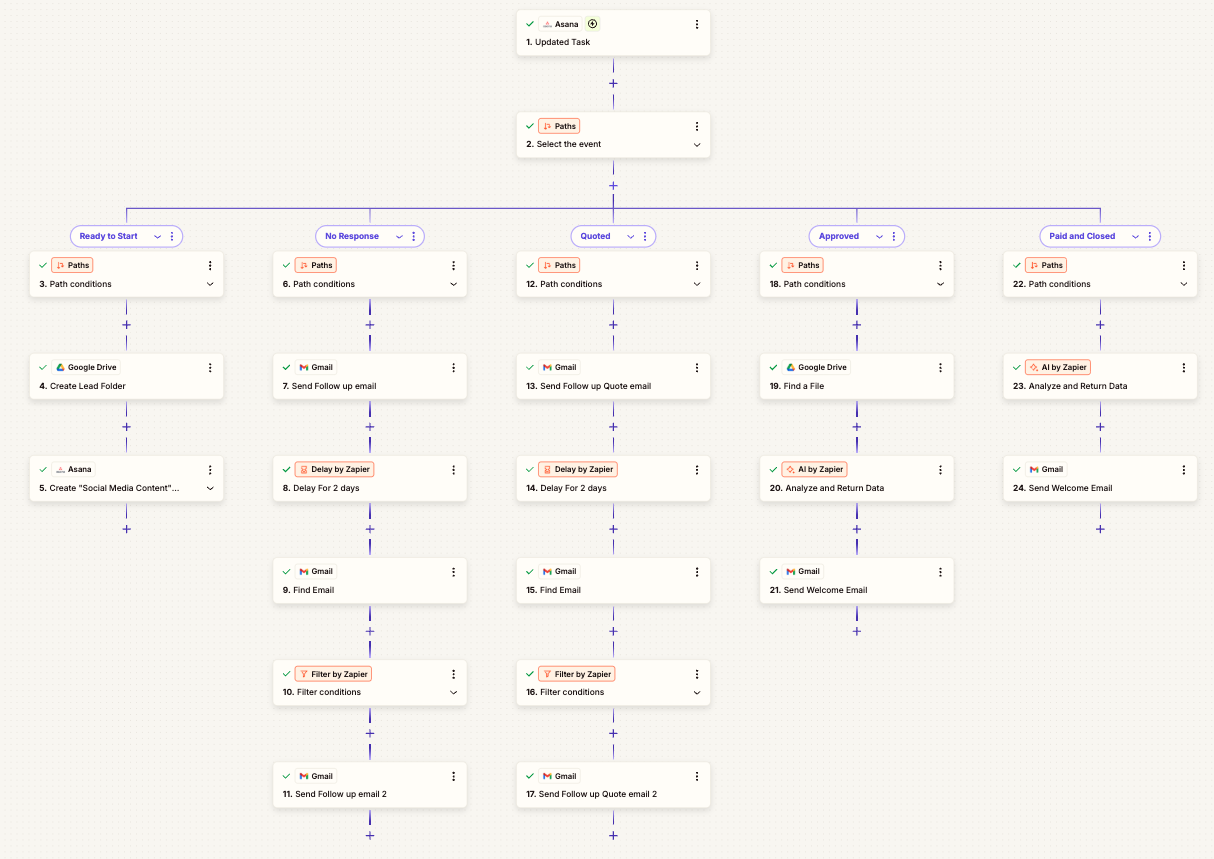This screenshot has height=859, width=1214.
Task: Open step 23 Analyze and Return Data
Action: pos(1100,377)
